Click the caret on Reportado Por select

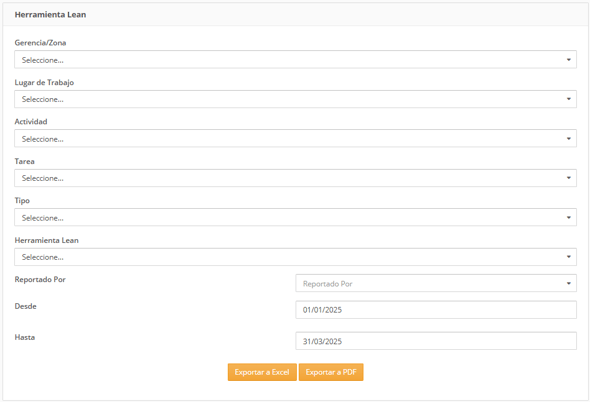click(x=569, y=283)
